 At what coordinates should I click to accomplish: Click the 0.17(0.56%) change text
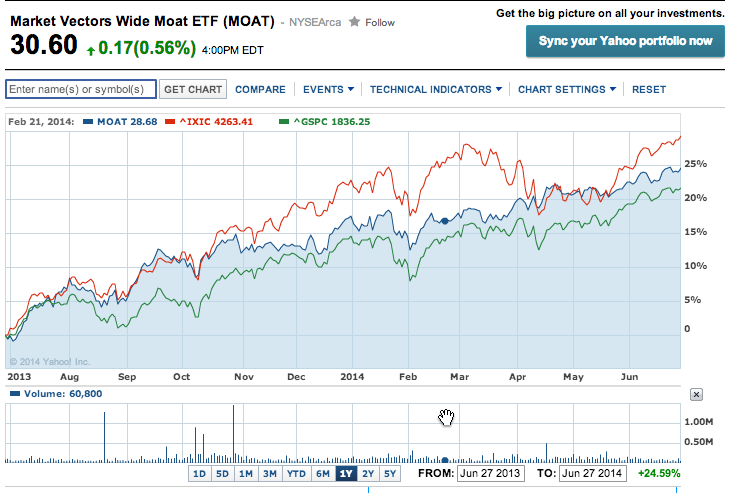[147, 48]
